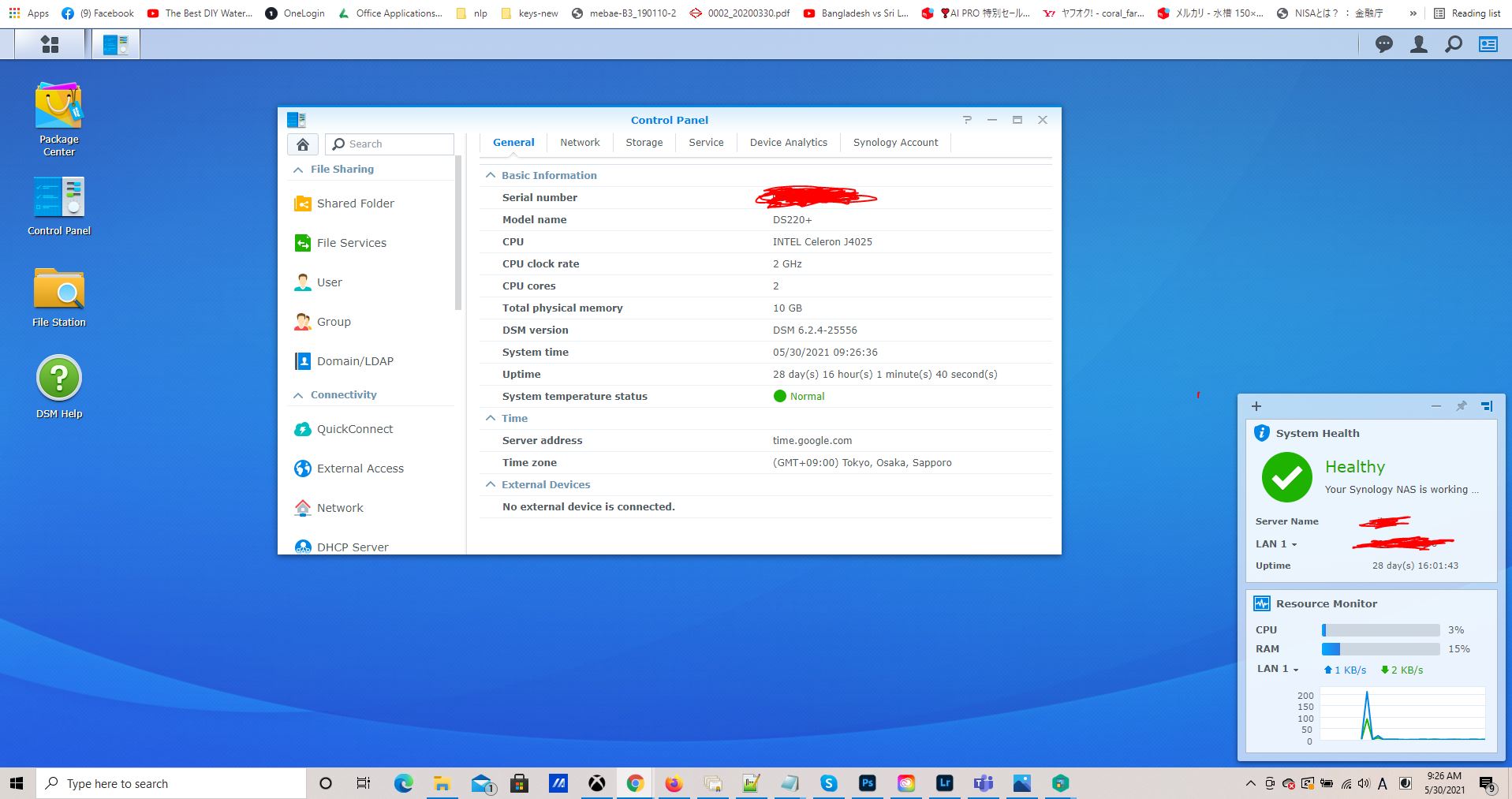The width and height of the screenshot is (1512, 799).
Task: Click the Control Panel help question mark
Action: pos(967,120)
